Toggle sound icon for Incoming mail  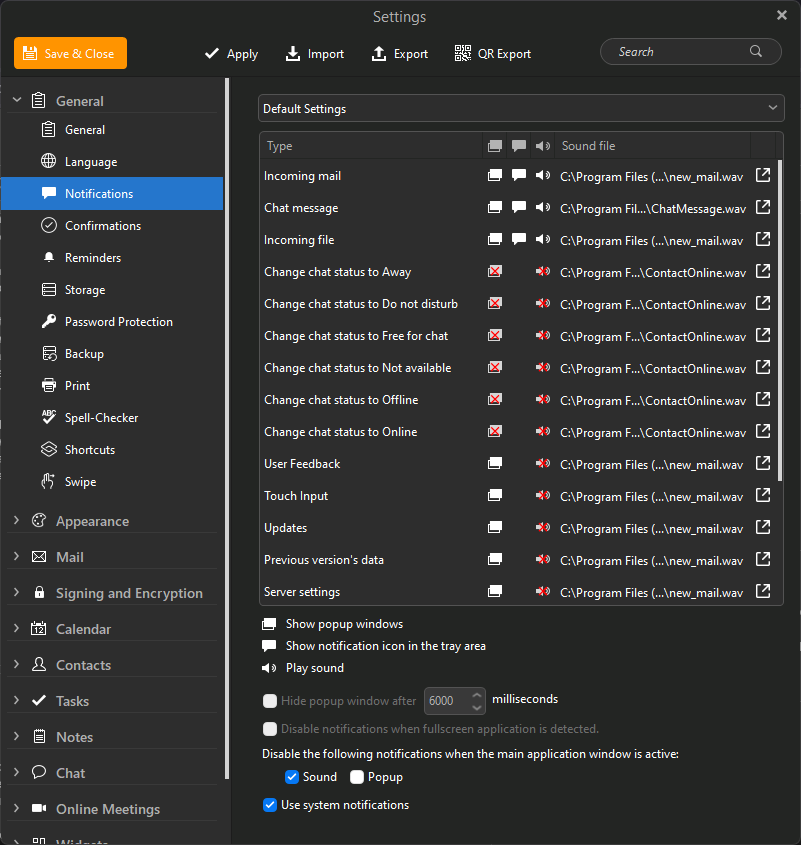(543, 175)
